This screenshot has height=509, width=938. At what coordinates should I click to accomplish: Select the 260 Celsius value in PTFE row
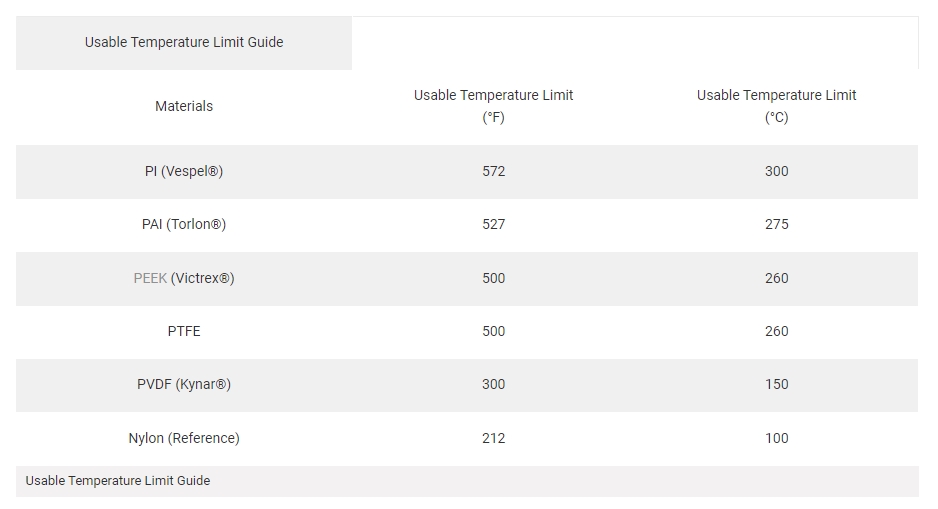coord(776,331)
